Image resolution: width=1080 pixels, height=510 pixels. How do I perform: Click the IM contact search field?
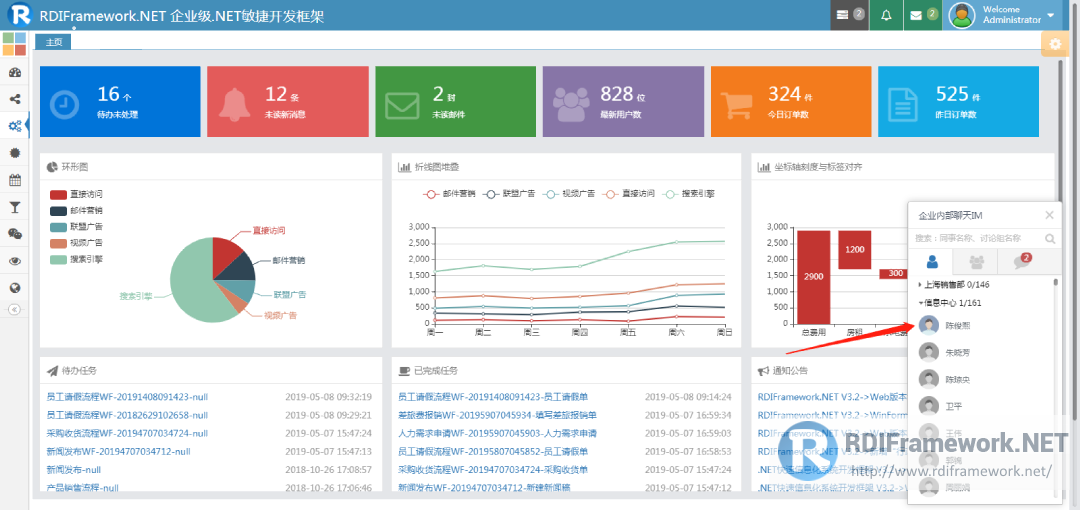click(976, 239)
